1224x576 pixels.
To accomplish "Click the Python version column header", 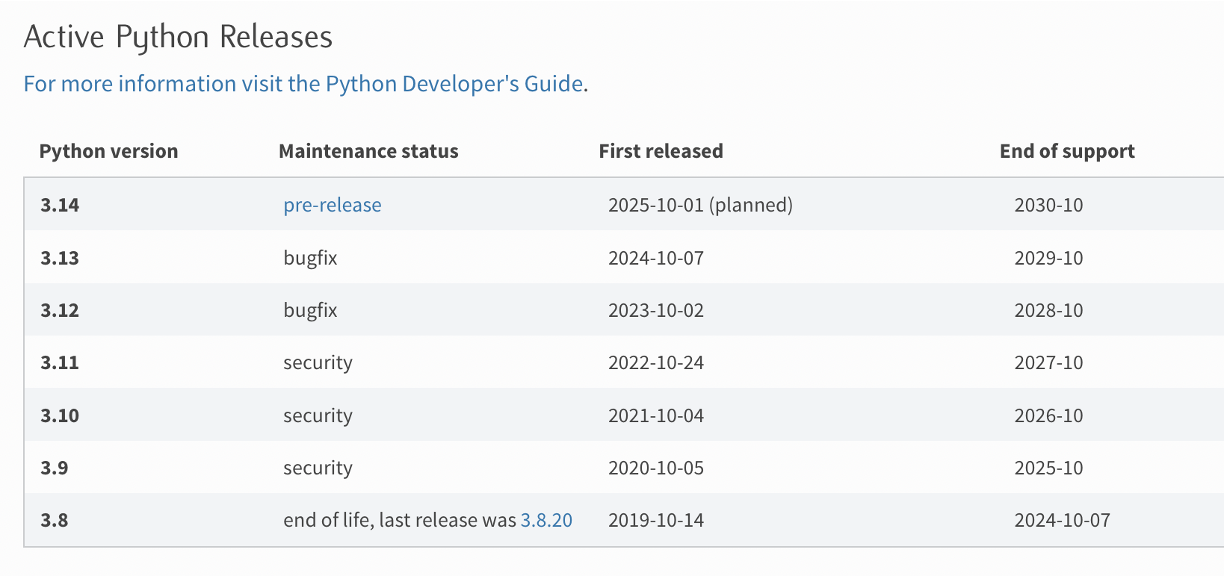I will click(x=108, y=152).
